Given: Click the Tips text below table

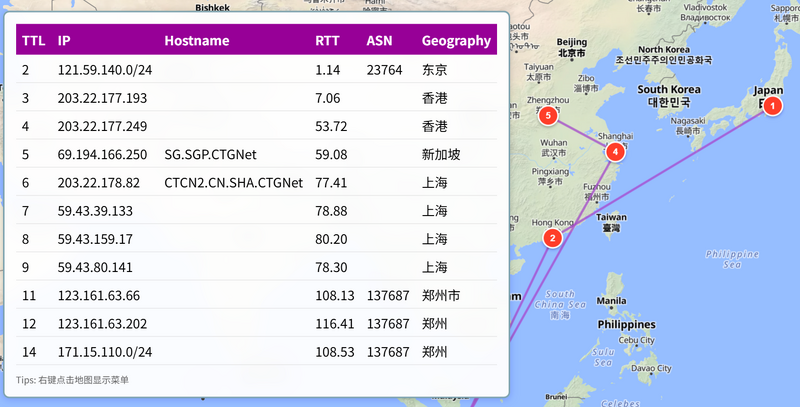Looking at the screenshot, I should pos(72,380).
